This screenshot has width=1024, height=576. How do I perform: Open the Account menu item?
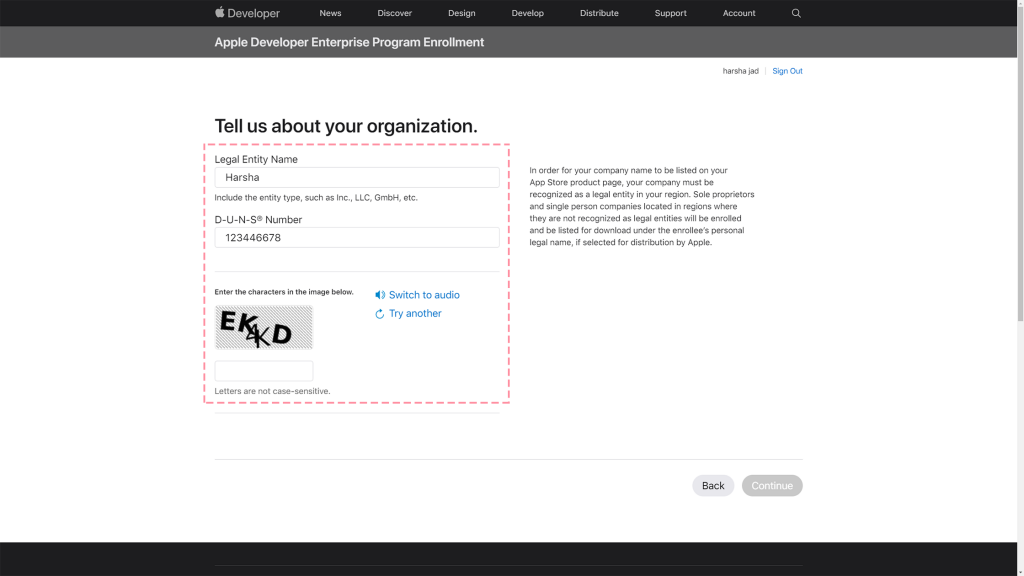(739, 13)
